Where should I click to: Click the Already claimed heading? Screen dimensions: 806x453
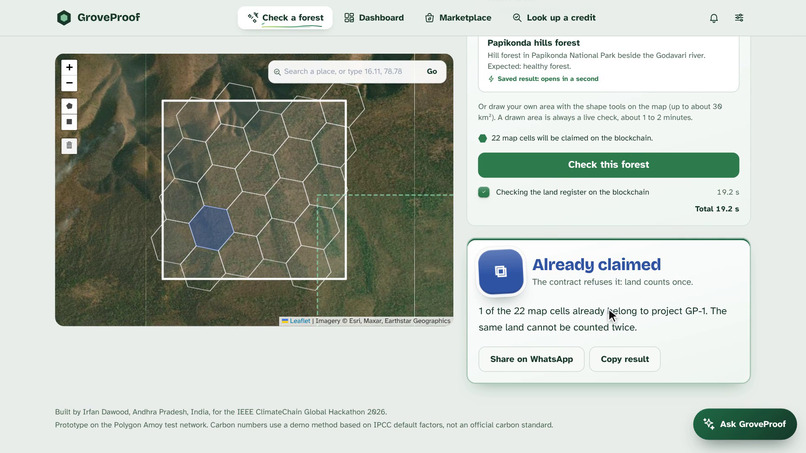point(596,264)
